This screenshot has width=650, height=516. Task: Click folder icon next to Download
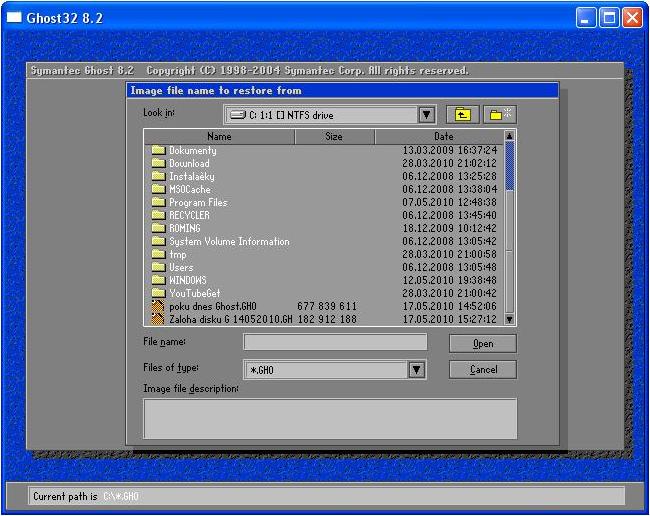tap(158, 163)
